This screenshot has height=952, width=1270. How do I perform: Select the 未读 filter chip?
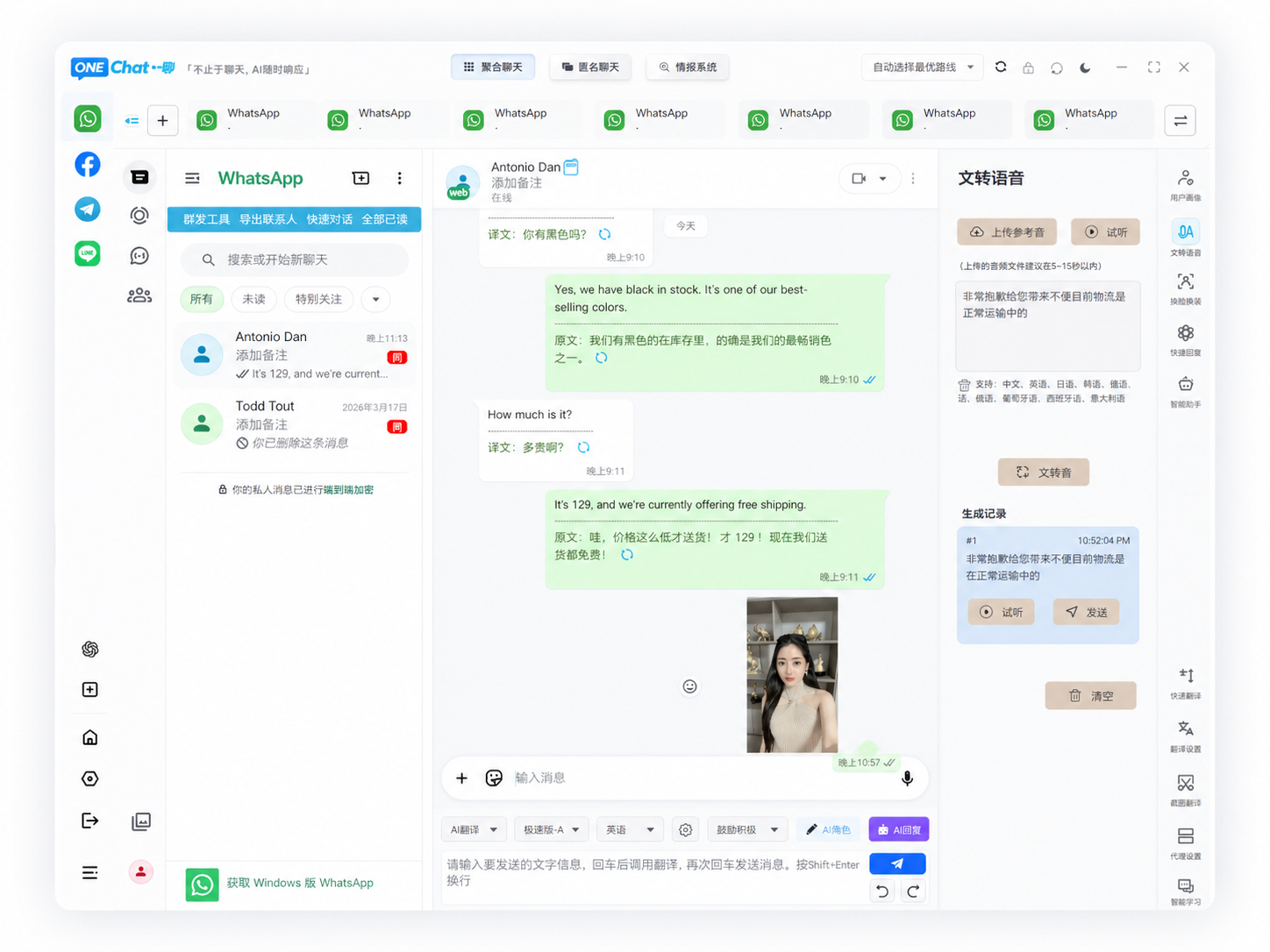coord(254,299)
